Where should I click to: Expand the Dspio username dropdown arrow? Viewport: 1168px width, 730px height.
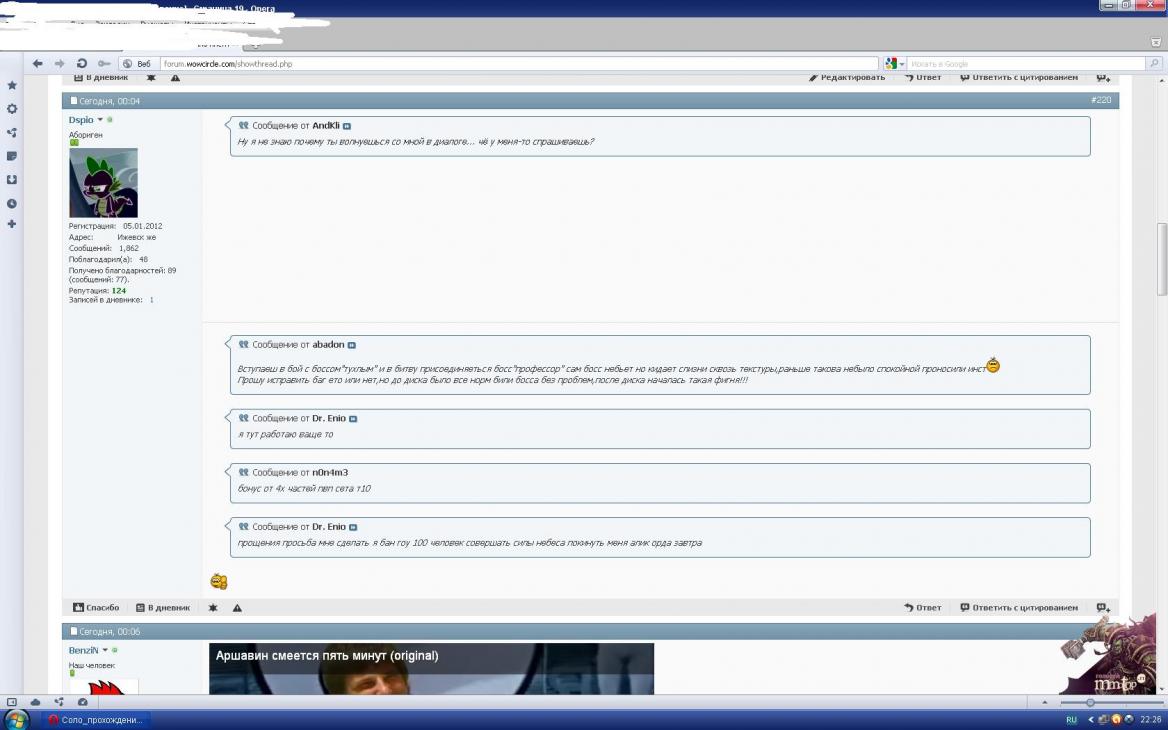(x=100, y=120)
